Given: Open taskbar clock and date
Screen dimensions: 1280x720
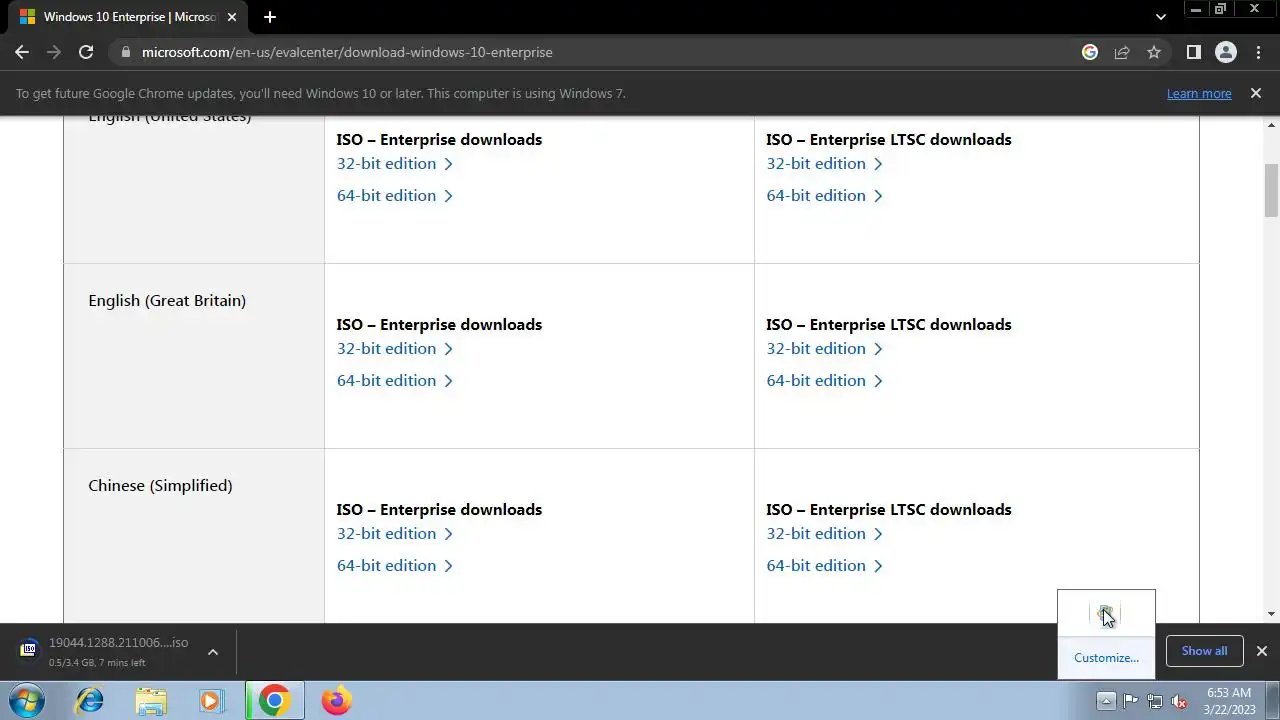Looking at the screenshot, I should click(1229, 700).
